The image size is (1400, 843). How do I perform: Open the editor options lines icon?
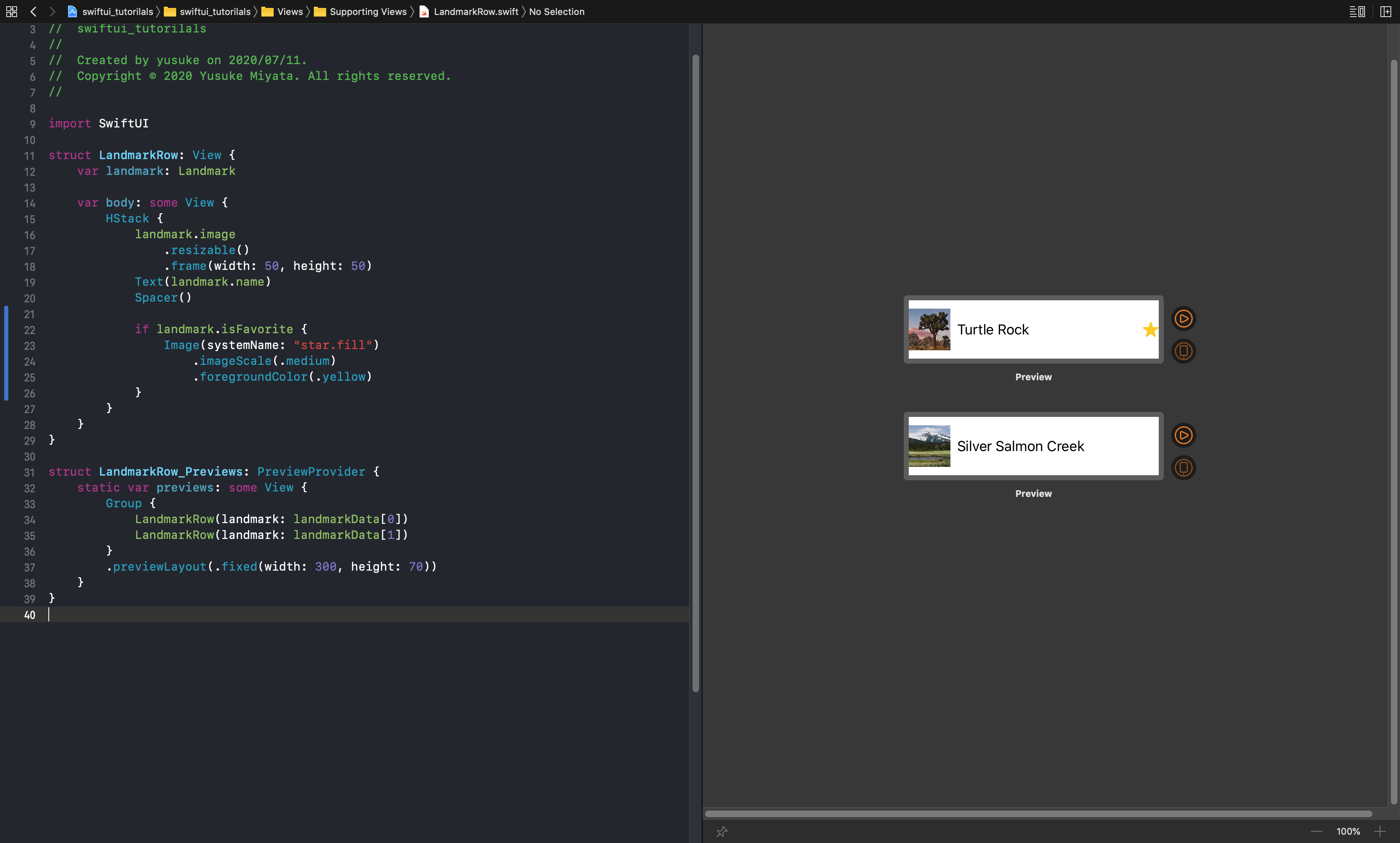1357,11
